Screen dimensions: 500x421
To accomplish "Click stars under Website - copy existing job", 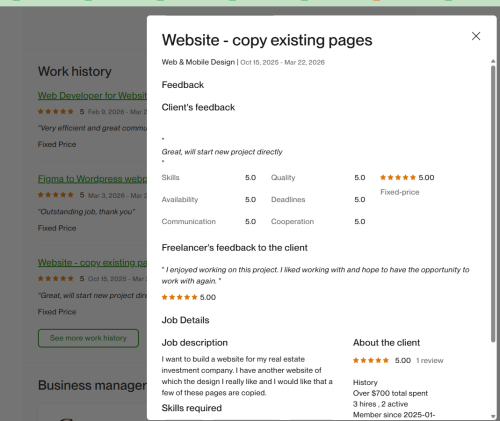I will coord(56,279).
